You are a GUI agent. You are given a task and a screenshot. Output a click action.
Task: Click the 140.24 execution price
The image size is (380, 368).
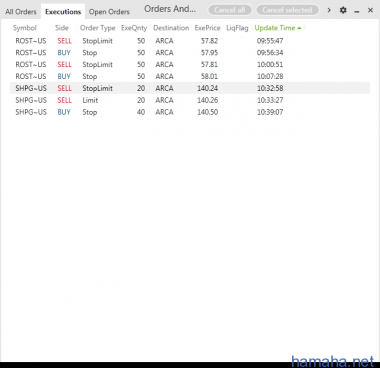click(x=207, y=88)
